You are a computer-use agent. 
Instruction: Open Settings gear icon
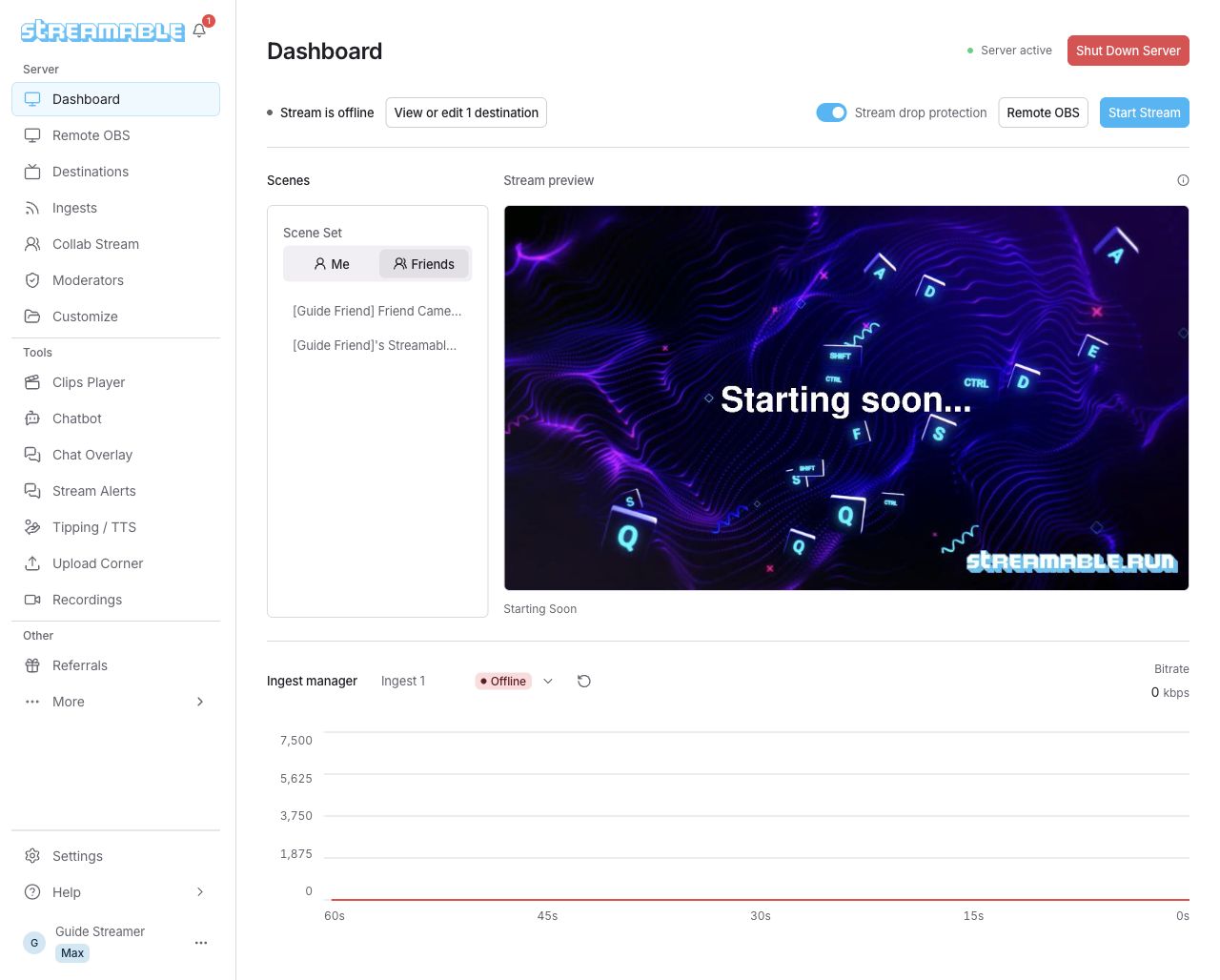coord(32,856)
